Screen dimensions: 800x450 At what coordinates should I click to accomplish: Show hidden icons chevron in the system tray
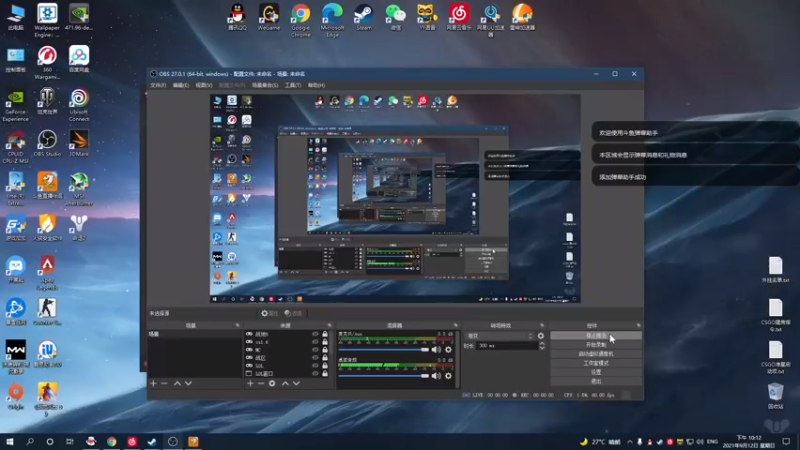(x=630, y=442)
